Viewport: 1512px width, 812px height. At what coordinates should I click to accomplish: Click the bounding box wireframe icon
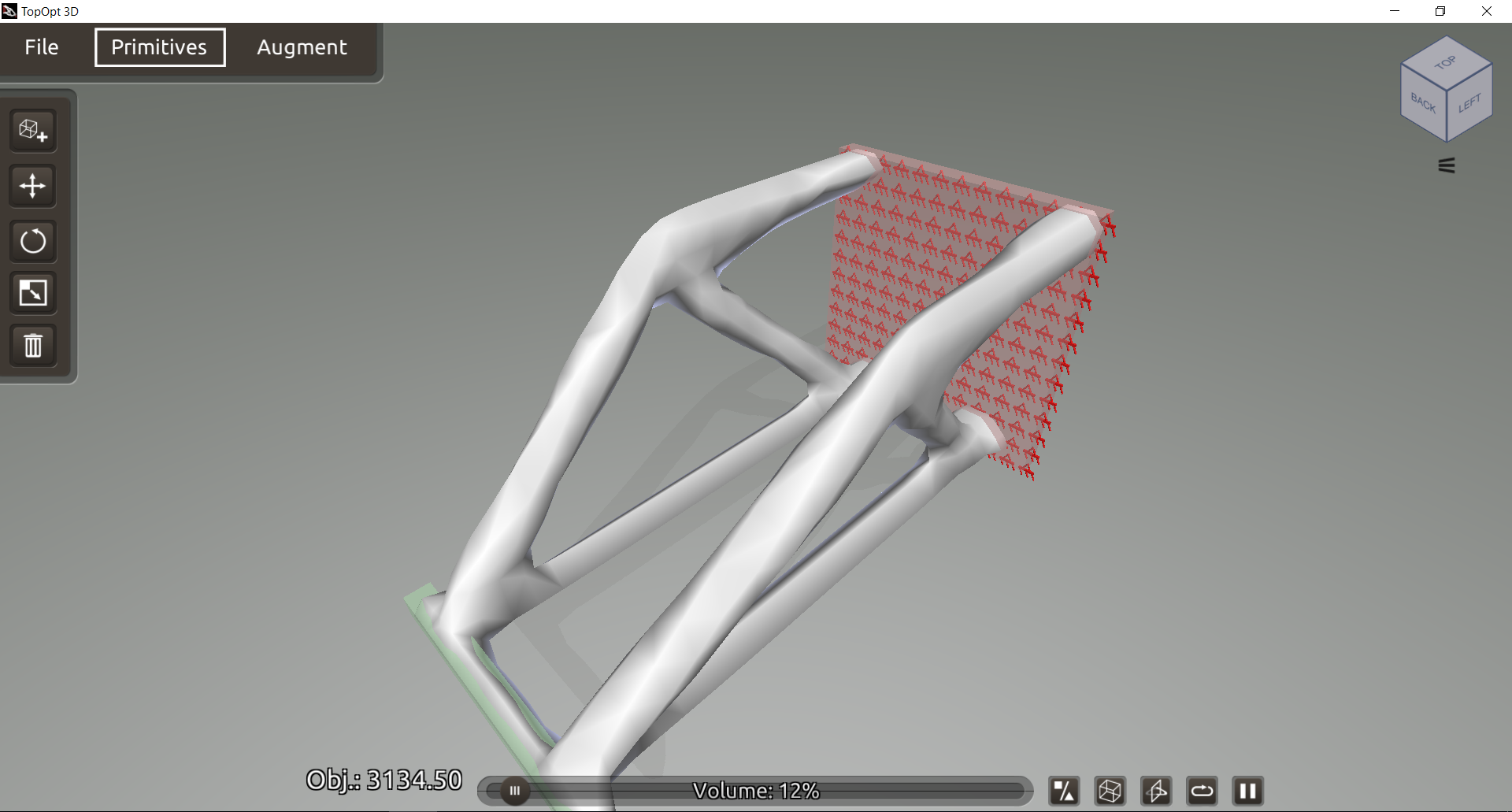[1110, 791]
